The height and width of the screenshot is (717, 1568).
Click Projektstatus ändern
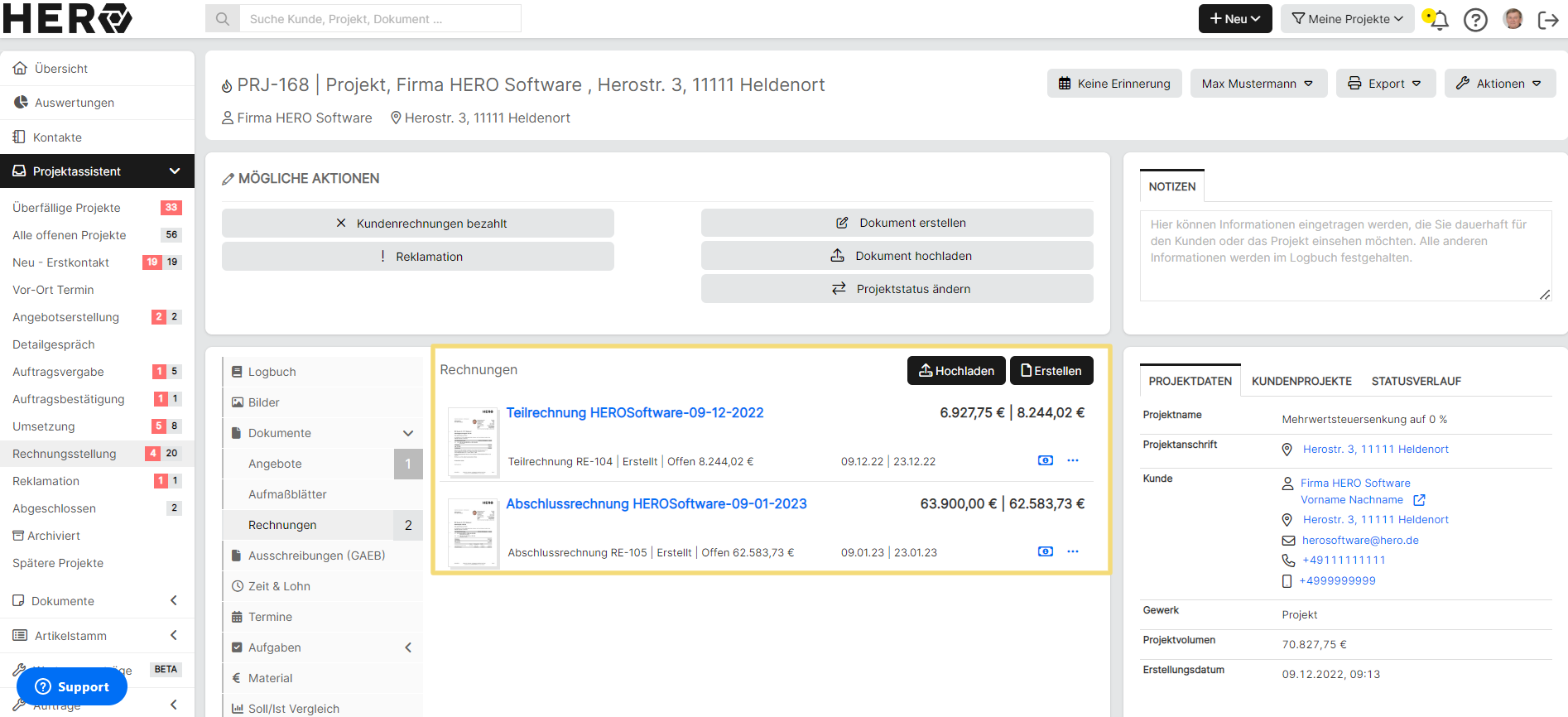click(x=897, y=289)
